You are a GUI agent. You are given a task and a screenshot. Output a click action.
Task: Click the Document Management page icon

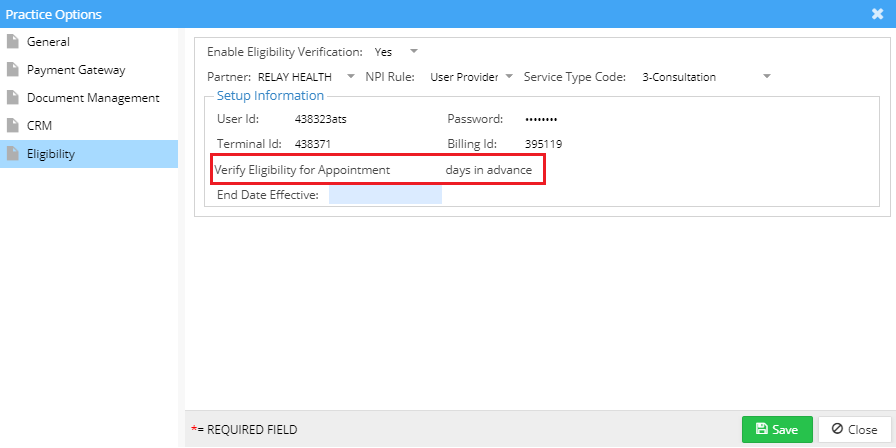pyautogui.click(x=13, y=98)
